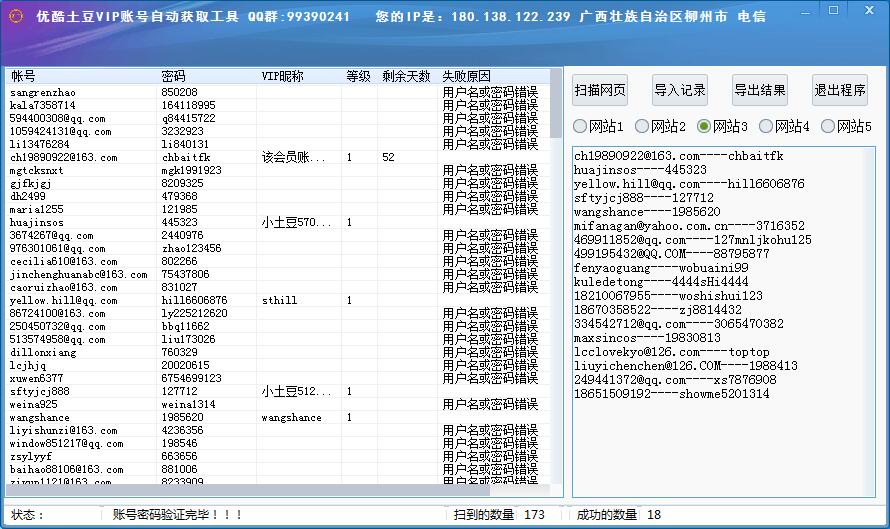Select the dillonxiang account row
This screenshot has width=890, height=529.
pos(278,352)
